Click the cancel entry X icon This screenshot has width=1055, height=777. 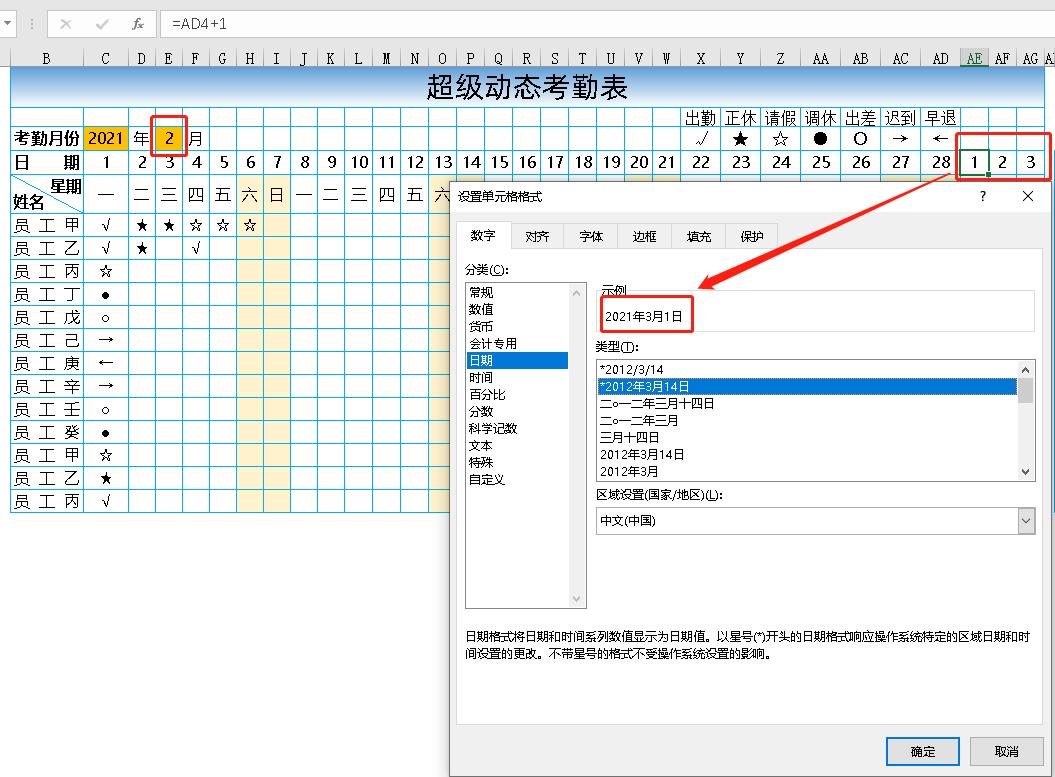(x=64, y=25)
